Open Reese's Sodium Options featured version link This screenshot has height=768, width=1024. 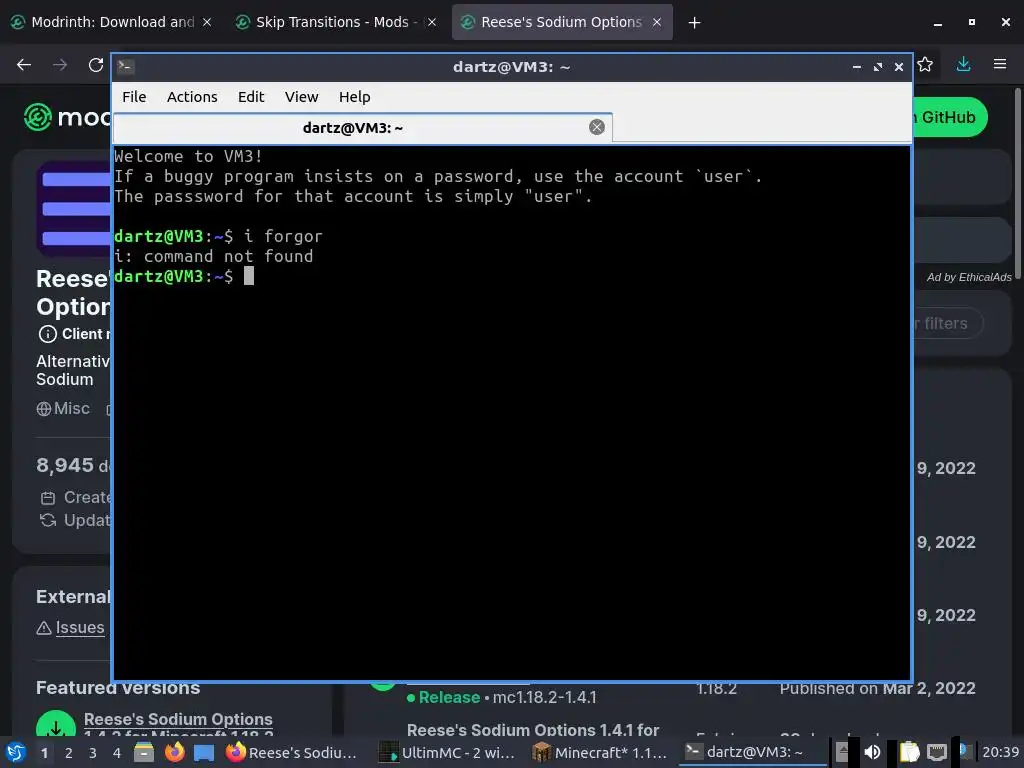tap(178, 719)
